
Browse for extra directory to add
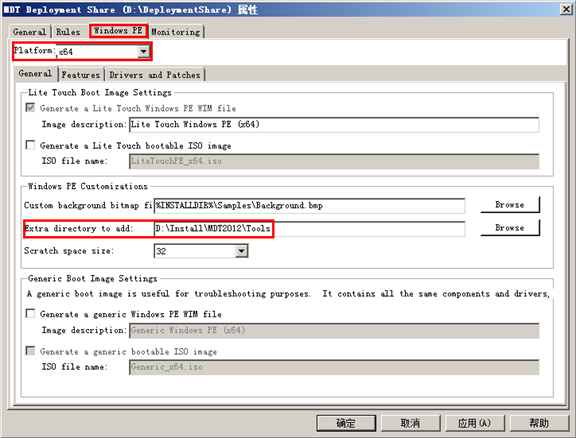(x=510, y=228)
